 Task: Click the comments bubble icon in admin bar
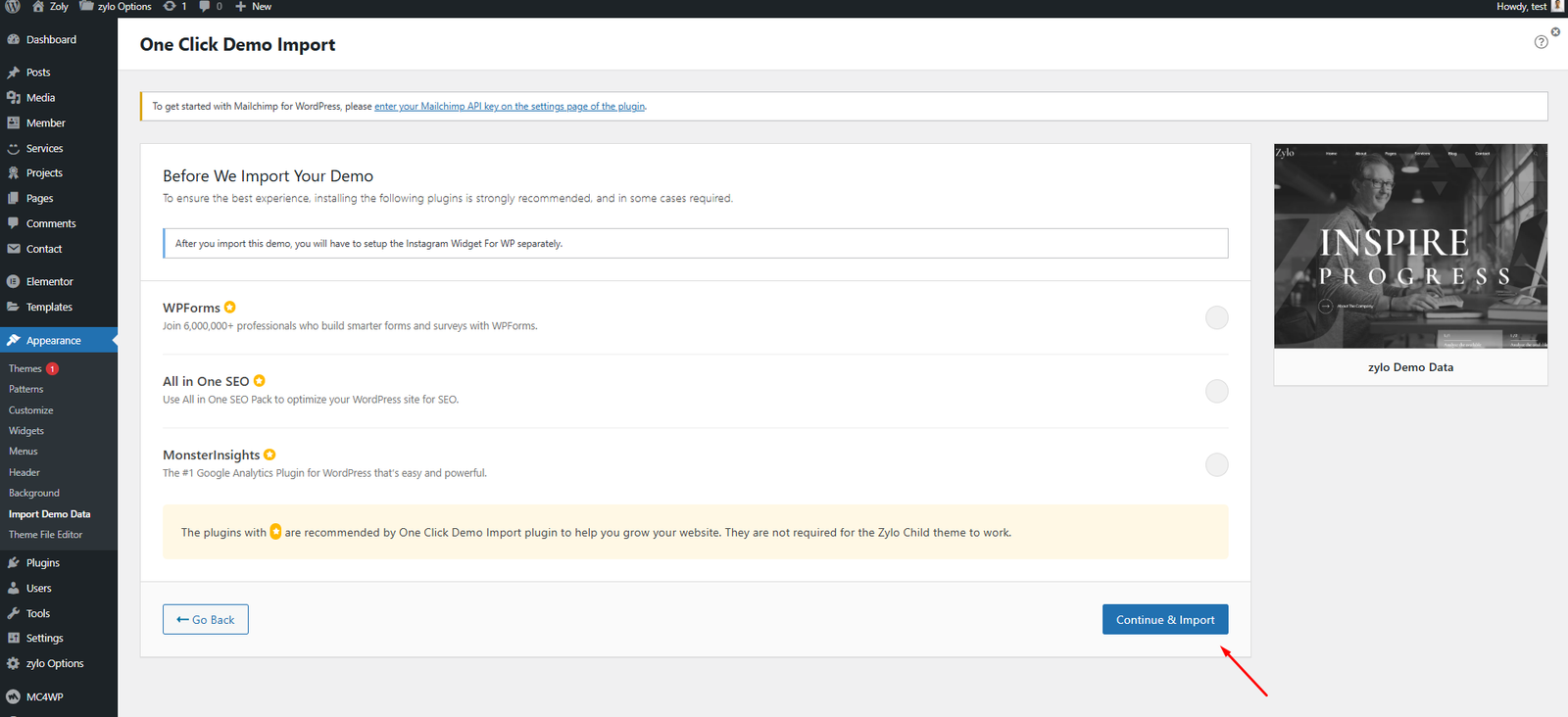205,6
